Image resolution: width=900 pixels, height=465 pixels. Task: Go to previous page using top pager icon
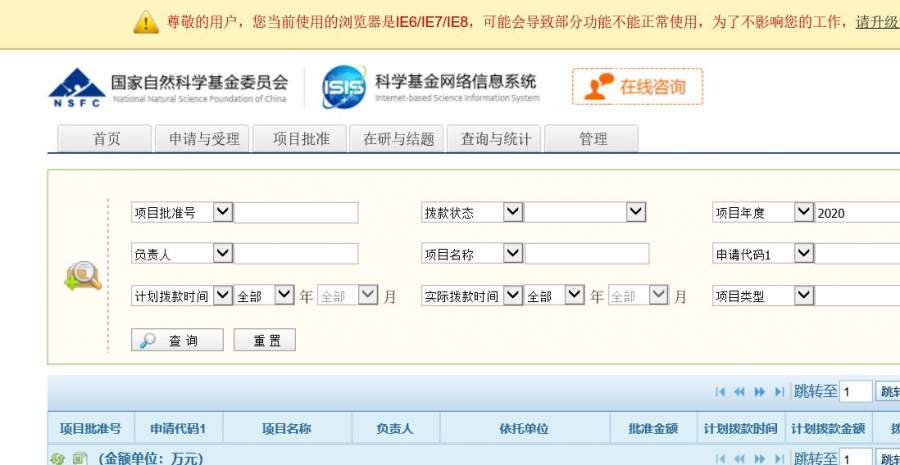click(739, 392)
